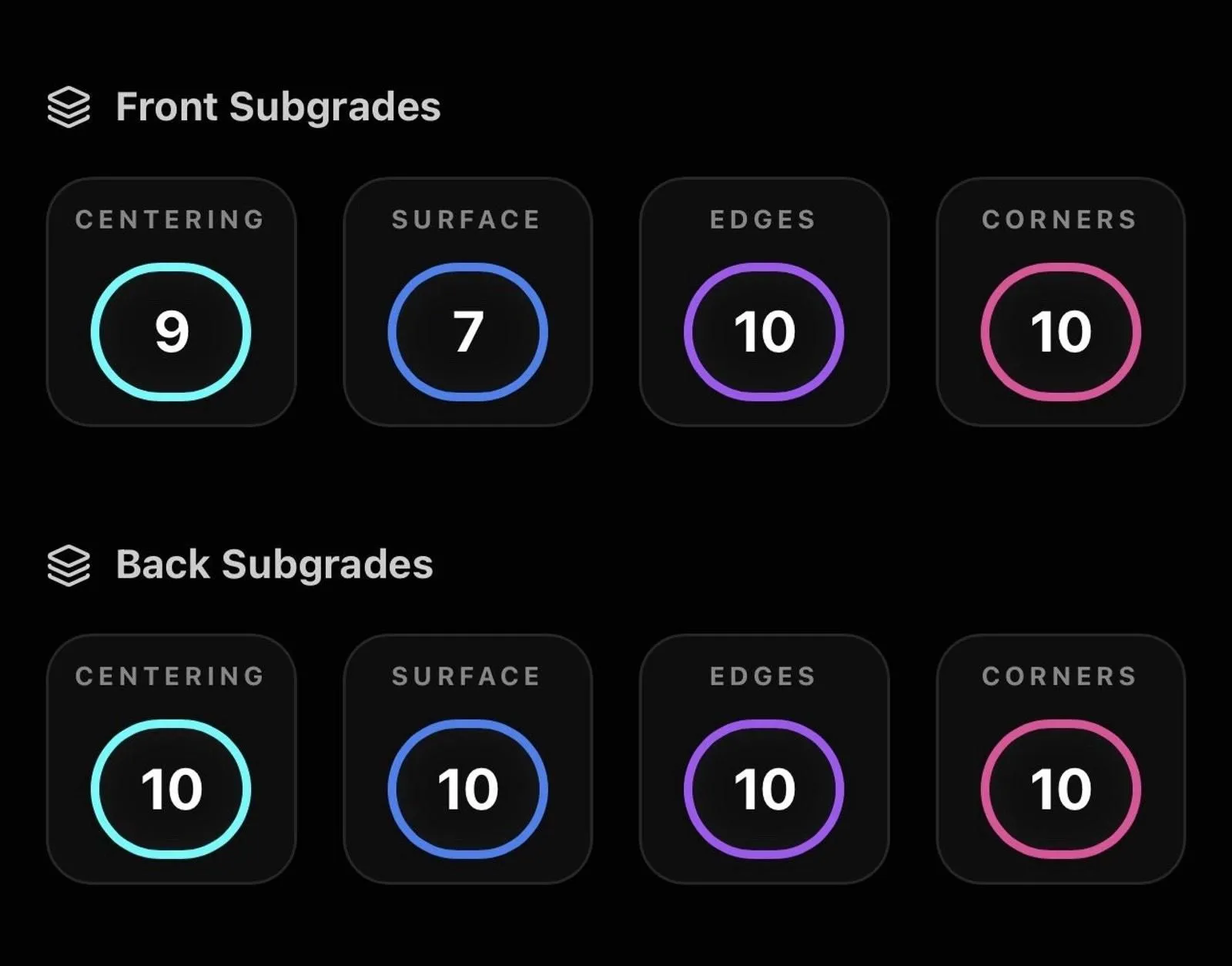Viewport: 1232px width, 966px height.
Task: Open the Back Subgrades heading
Action: 274,565
